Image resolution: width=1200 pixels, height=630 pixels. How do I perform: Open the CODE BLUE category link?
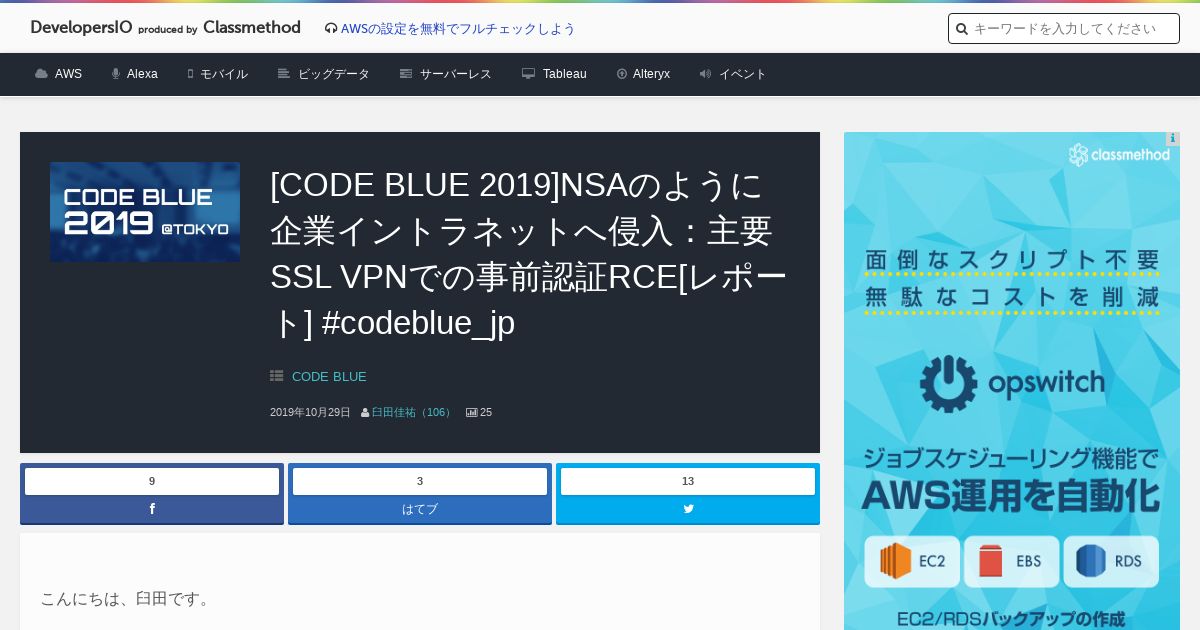pos(329,376)
